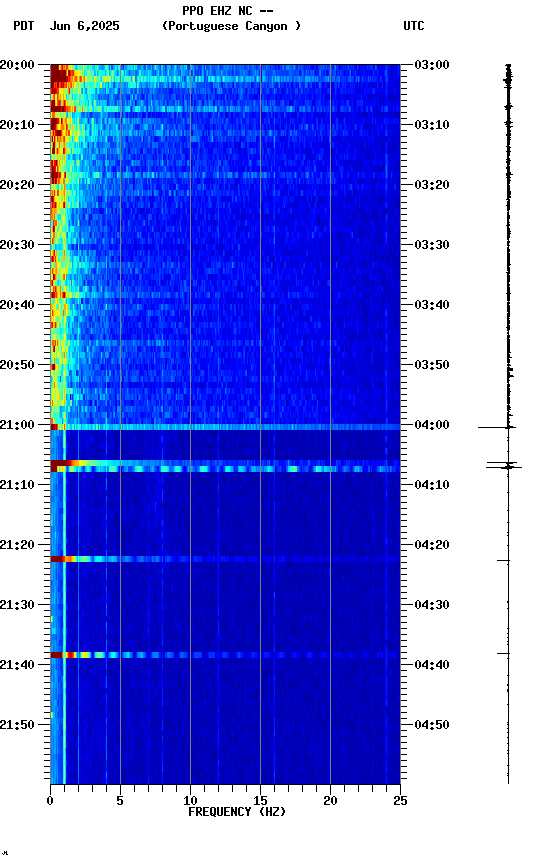Click the 15 Hz frequency axis label
This screenshot has height=864, width=552.
pyautogui.click(x=260, y=801)
